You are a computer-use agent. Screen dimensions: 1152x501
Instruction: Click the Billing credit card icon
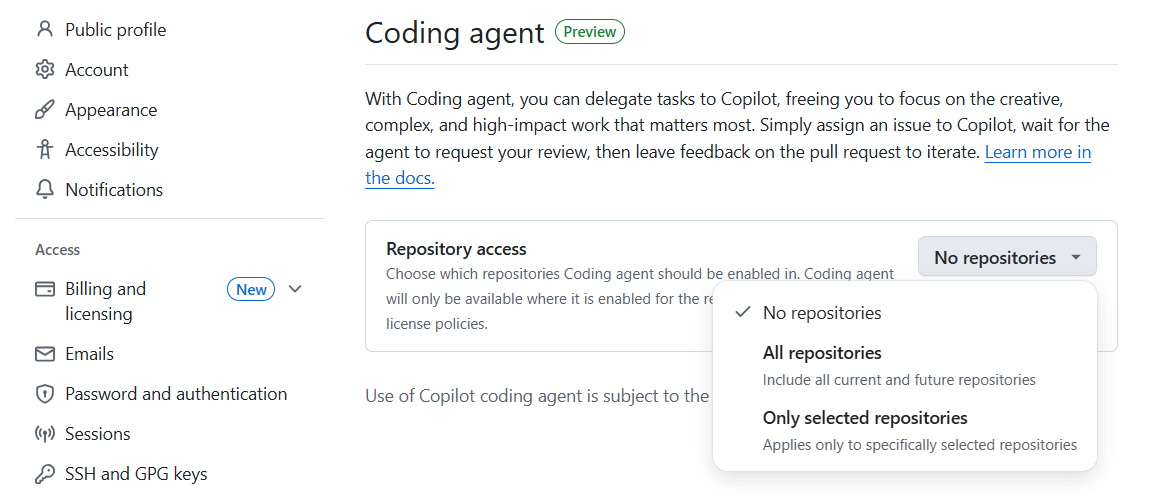[44, 289]
